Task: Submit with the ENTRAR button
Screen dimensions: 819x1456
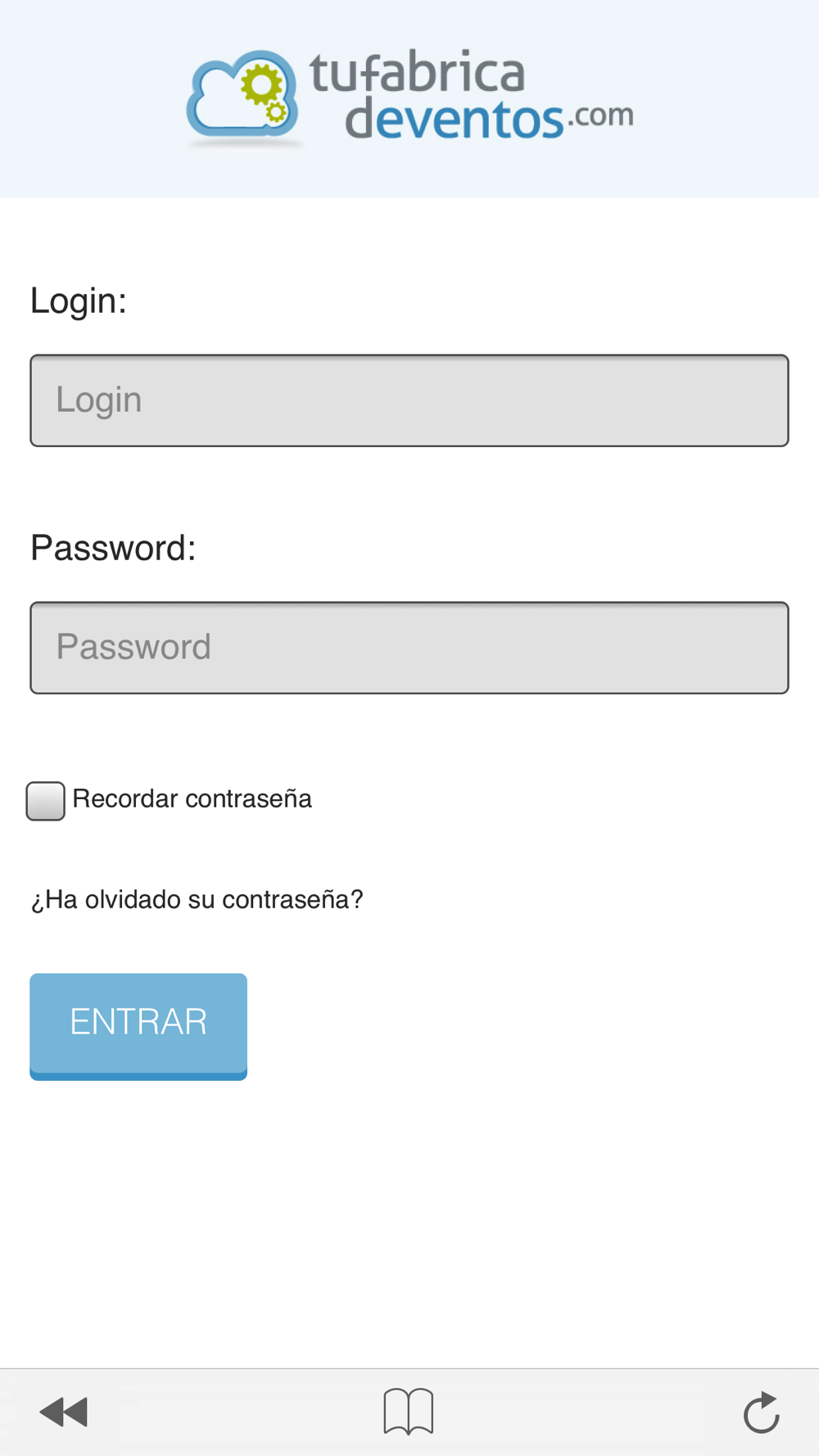Action: point(138,1026)
